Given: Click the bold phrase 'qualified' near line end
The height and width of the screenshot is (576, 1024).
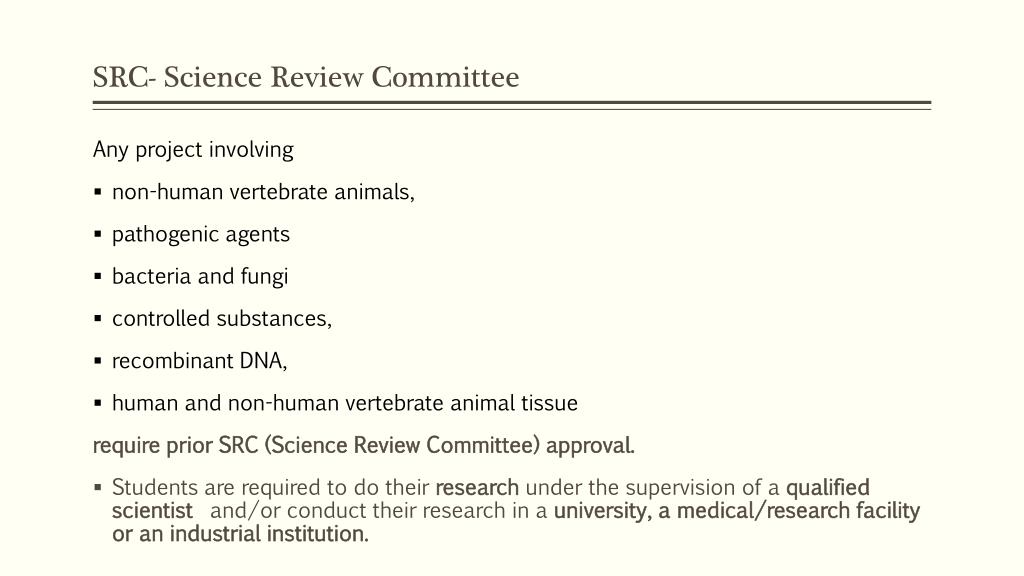Looking at the screenshot, I should point(827,488).
